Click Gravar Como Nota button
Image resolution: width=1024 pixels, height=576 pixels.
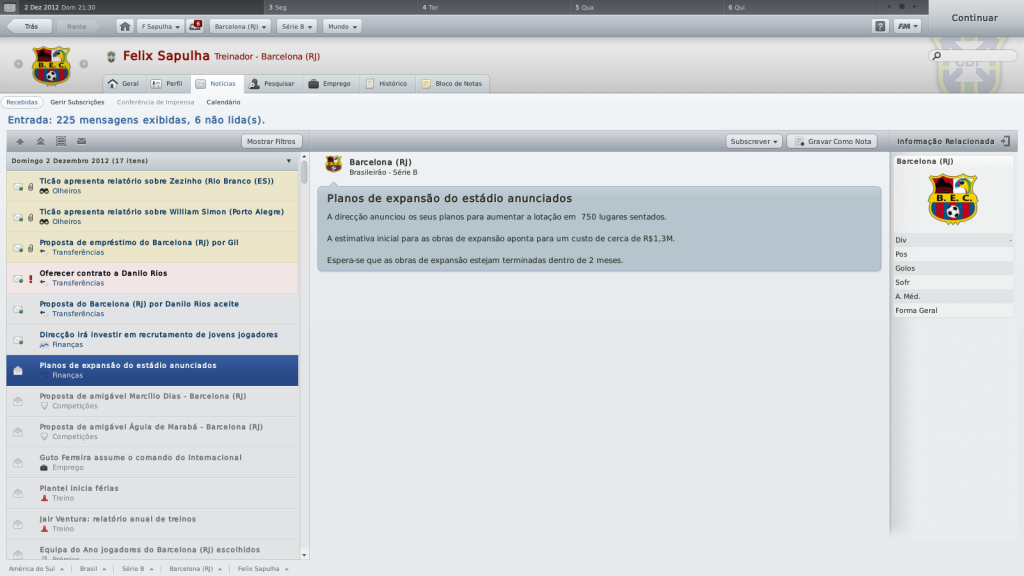coord(833,141)
